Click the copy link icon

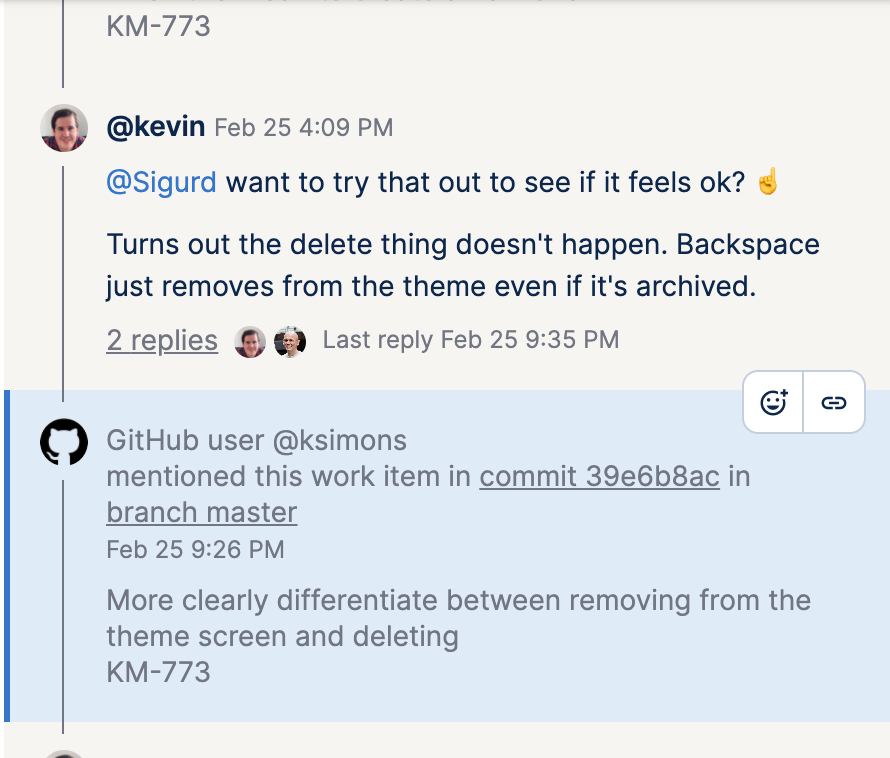[x=834, y=402]
